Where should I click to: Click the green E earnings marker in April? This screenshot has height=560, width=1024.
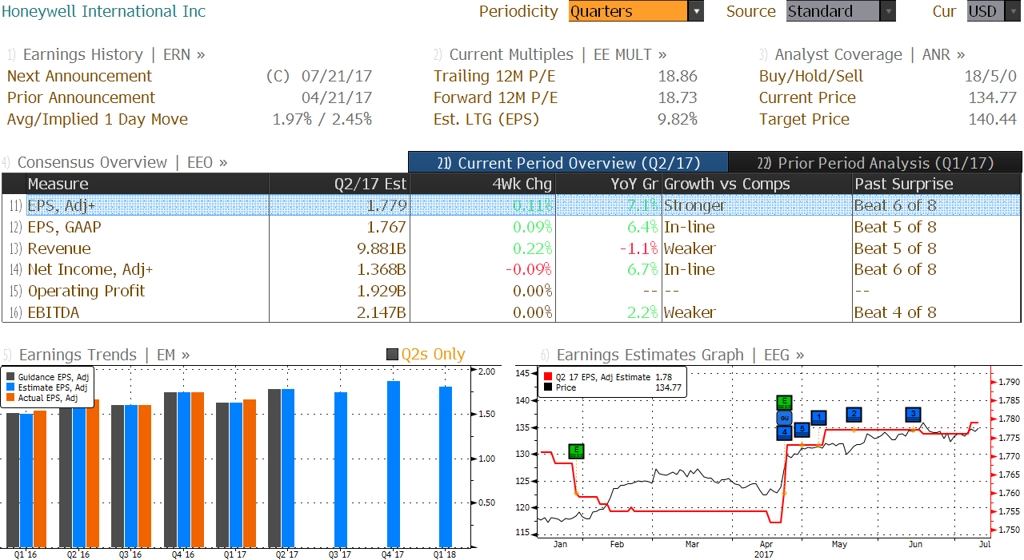[x=784, y=402]
